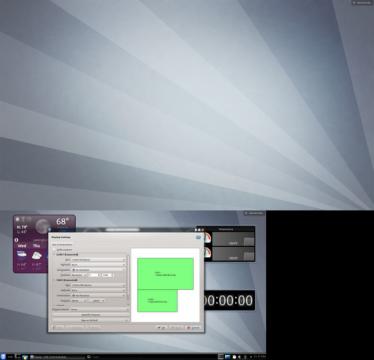Click the monitor icon in dialog header

(x=199, y=237)
